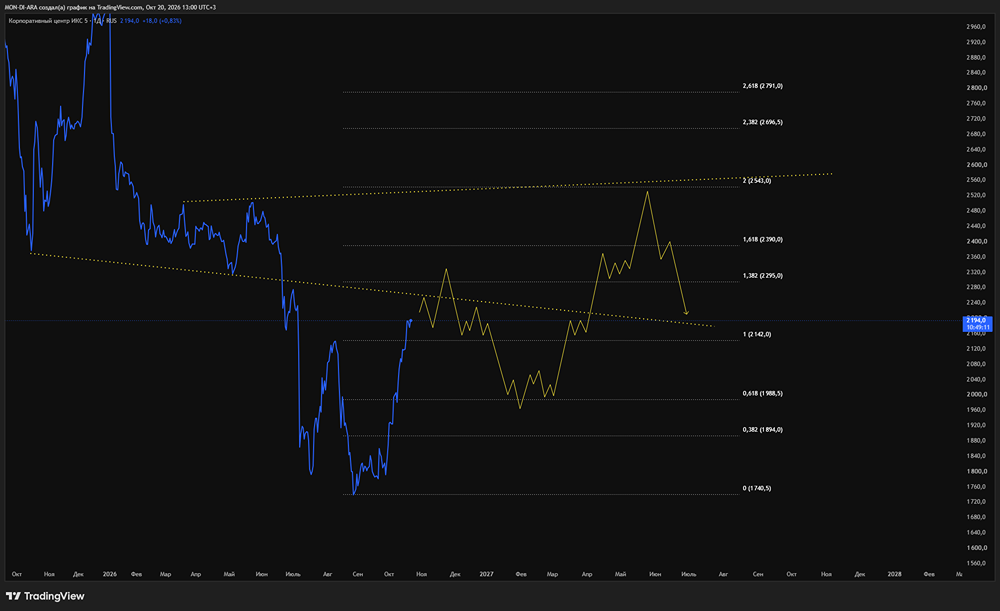Click the Fibonacci level label 0,618 (1 988,5)
The height and width of the screenshot is (611, 1000).
(763, 394)
